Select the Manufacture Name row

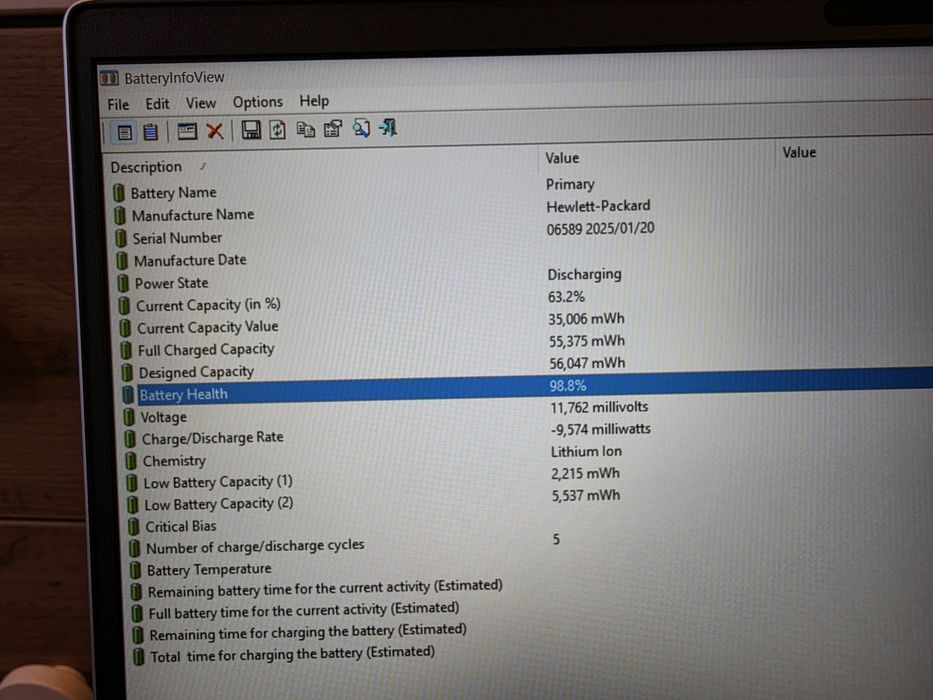point(193,215)
